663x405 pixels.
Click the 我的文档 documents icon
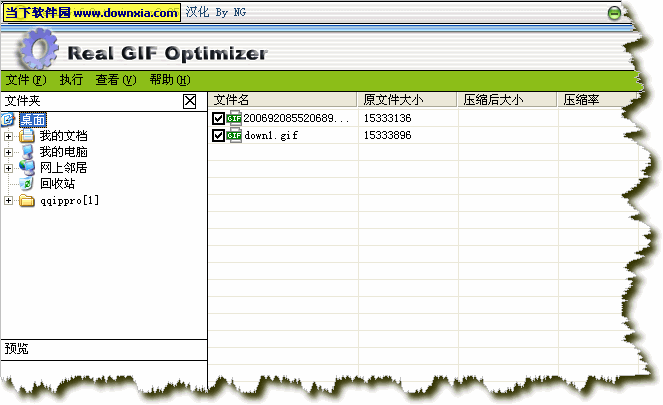pos(27,136)
